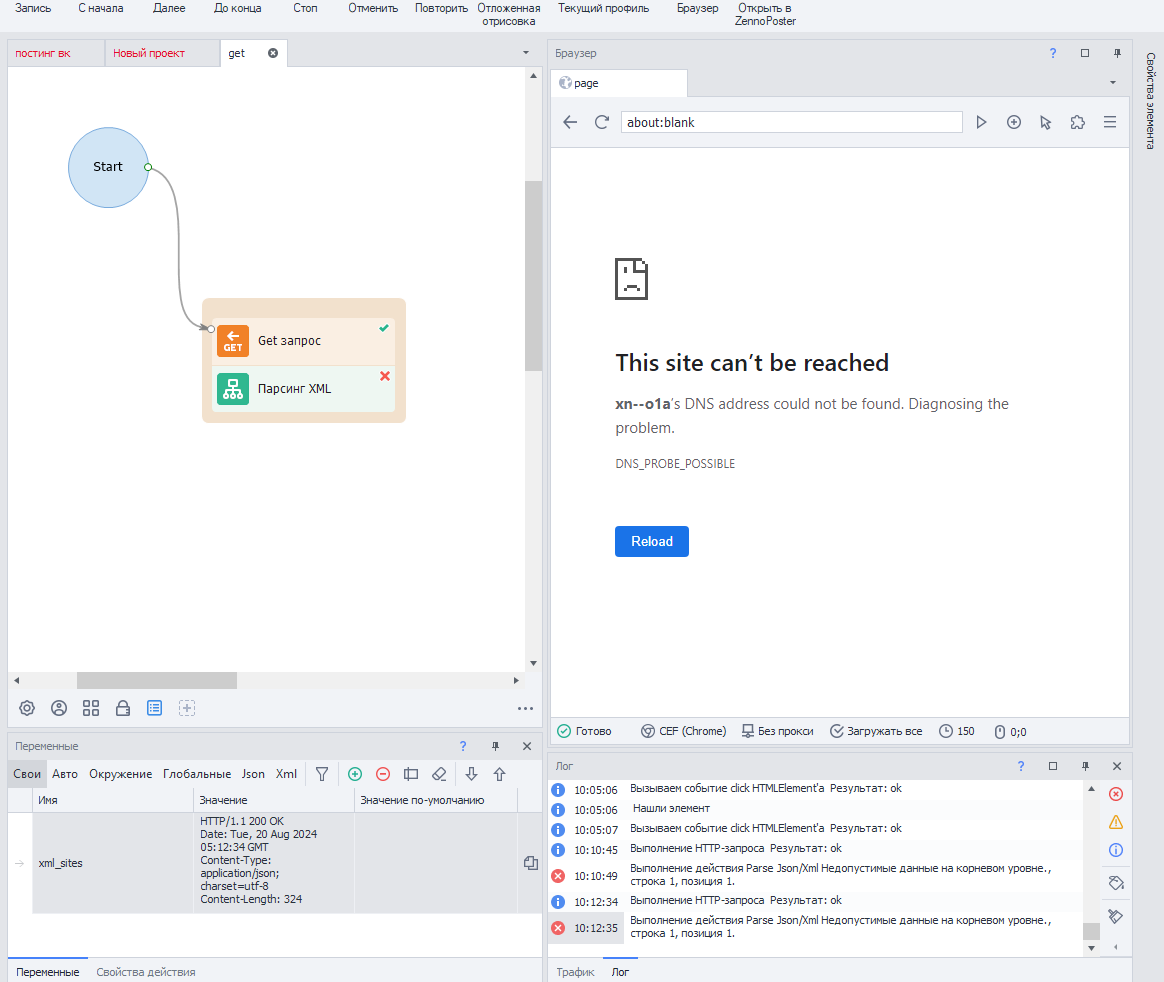The image size is (1164, 982).
Task: Click the 'Стоп' toolbar button
Action: tap(305, 8)
